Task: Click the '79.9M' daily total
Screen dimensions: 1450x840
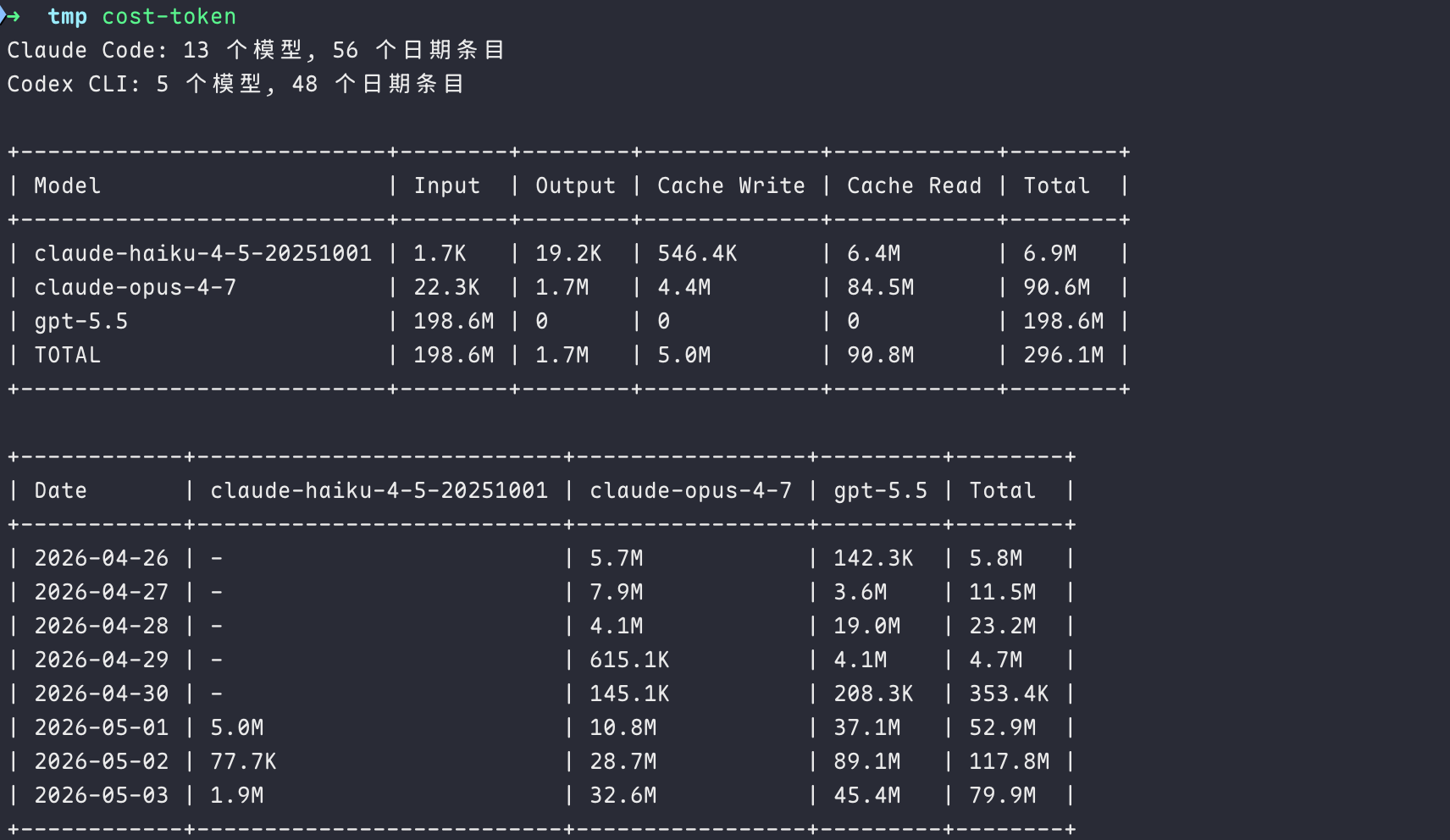Action: tap(1003, 795)
